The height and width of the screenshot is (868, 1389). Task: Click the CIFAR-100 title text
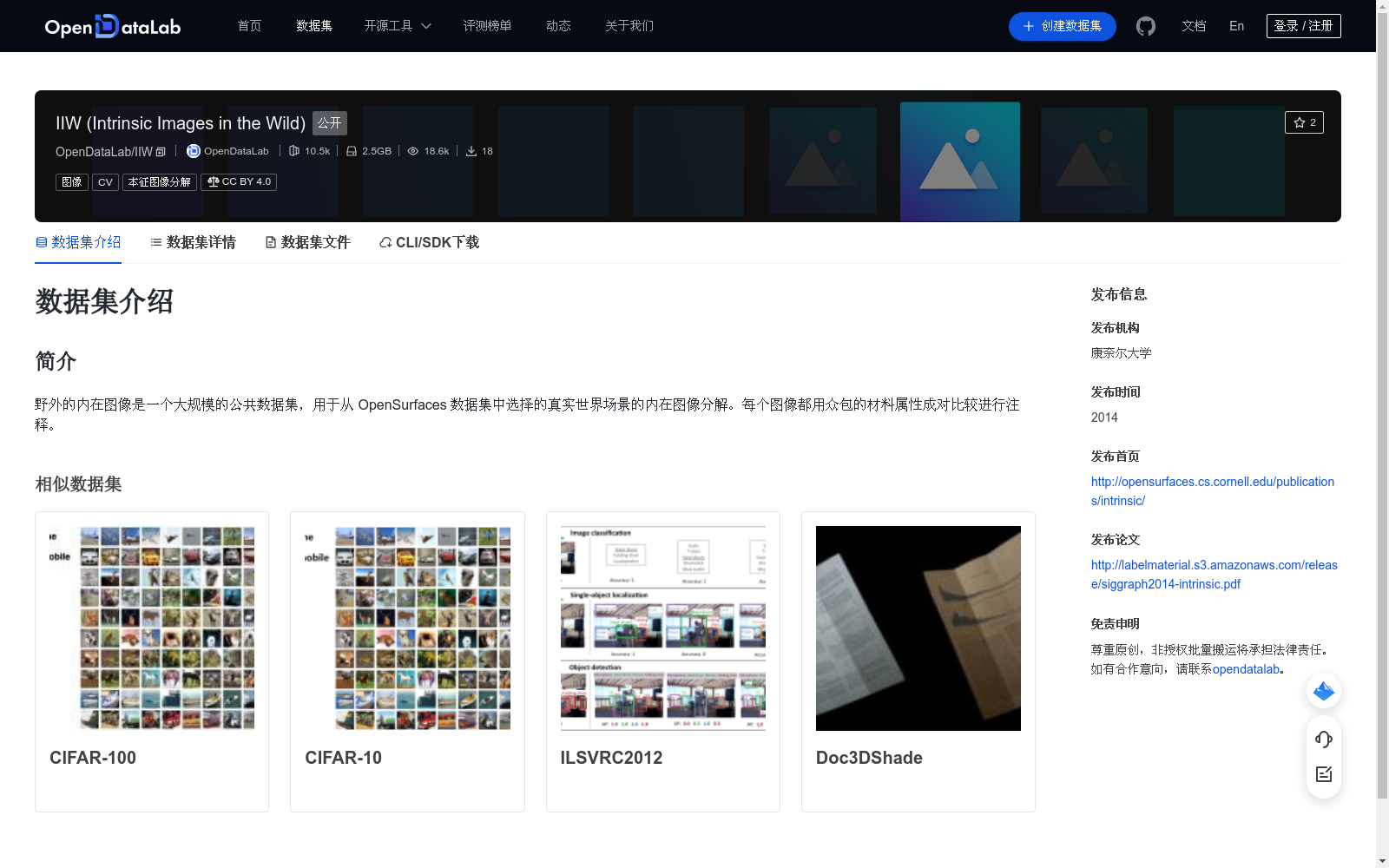93,758
